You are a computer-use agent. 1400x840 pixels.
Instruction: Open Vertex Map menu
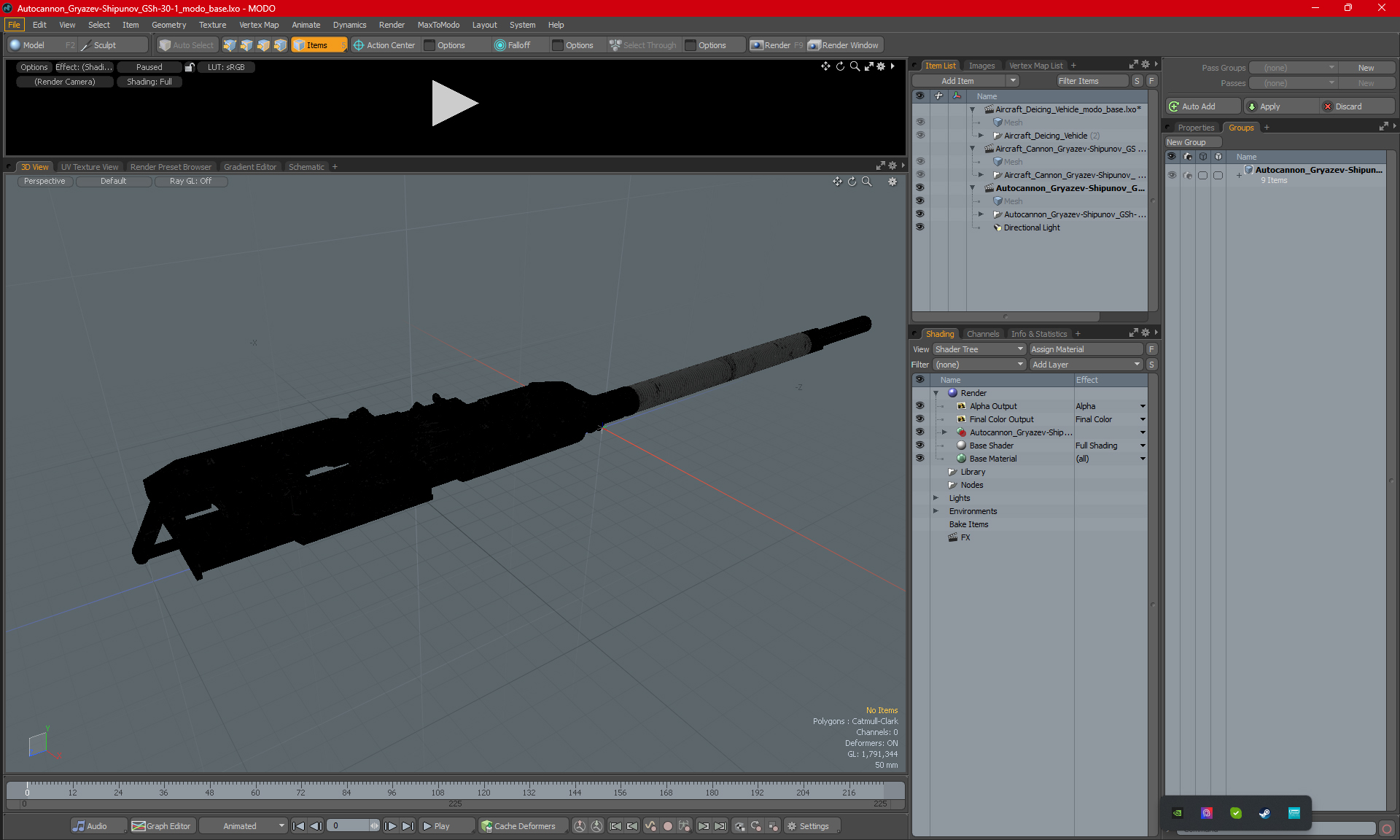pyautogui.click(x=259, y=25)
